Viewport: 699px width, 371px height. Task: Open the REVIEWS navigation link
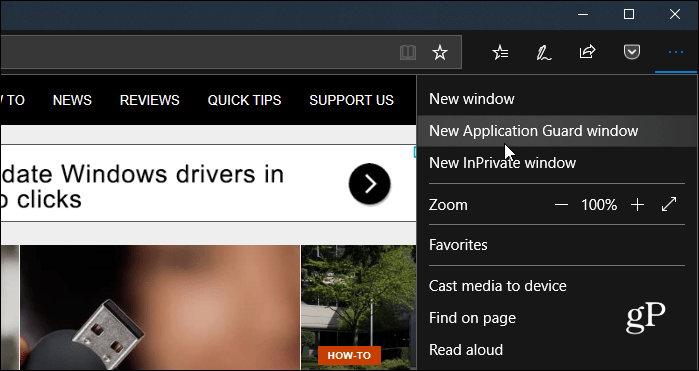pos(149,100)
